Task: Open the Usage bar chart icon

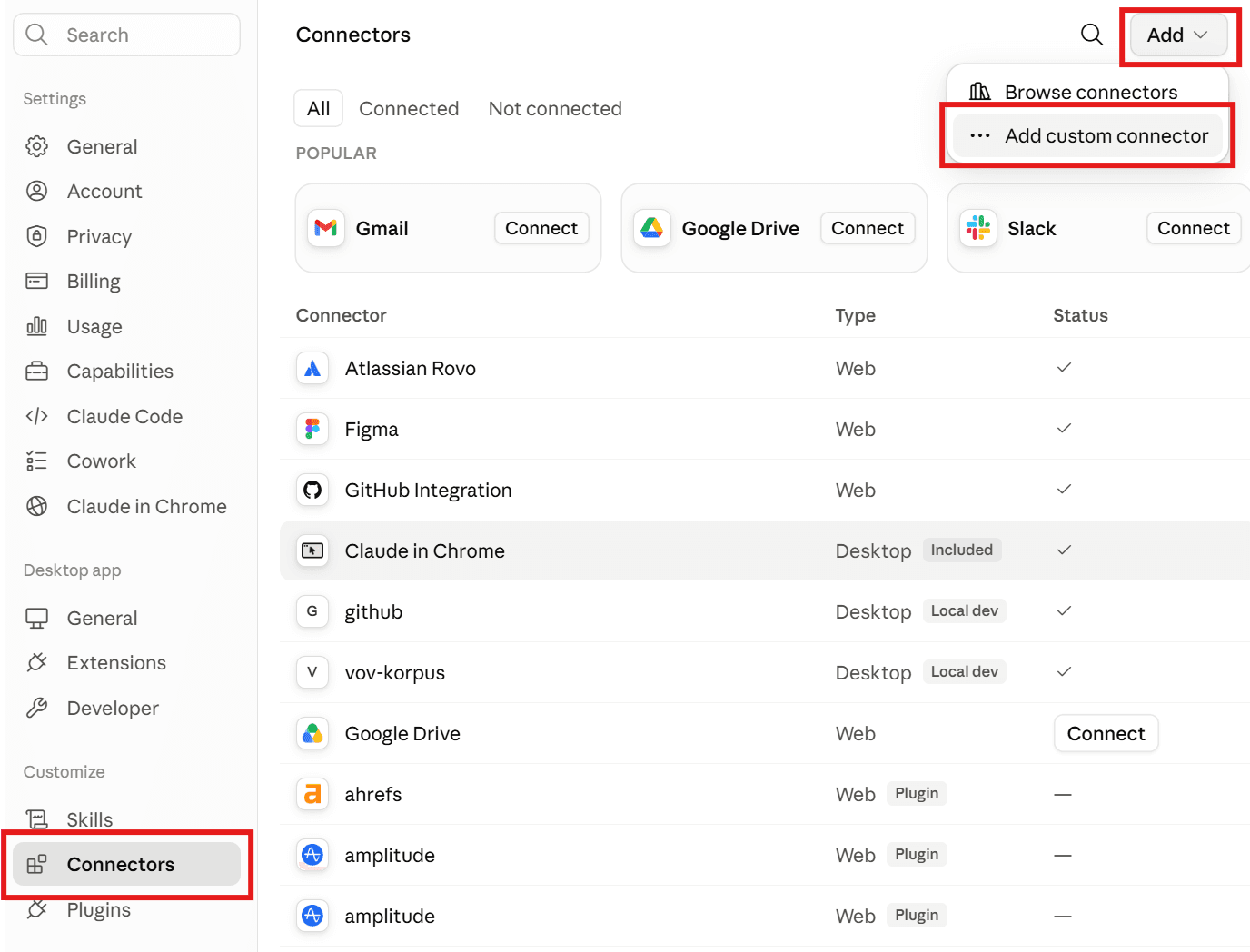Action: [36, 326]
